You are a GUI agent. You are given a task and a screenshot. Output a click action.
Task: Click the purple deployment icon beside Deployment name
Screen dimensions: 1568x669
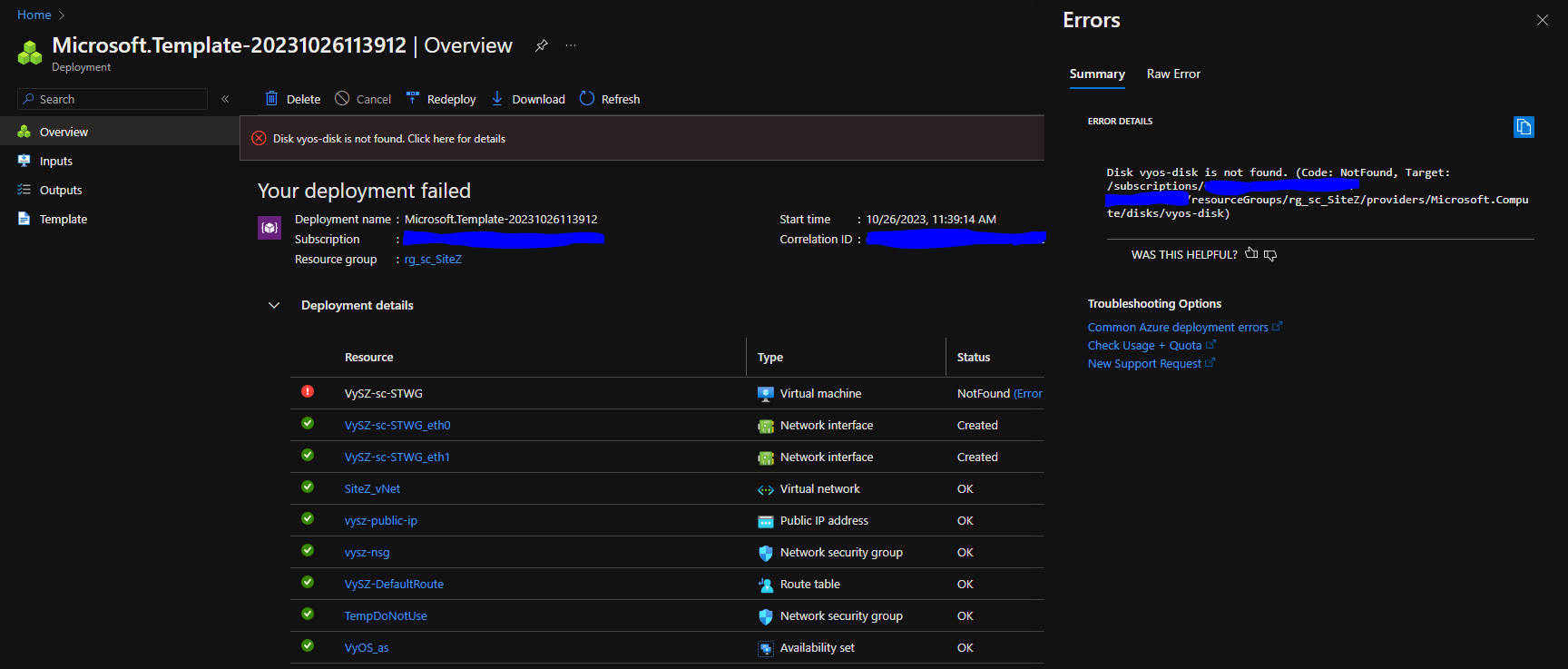coord(269,228)
